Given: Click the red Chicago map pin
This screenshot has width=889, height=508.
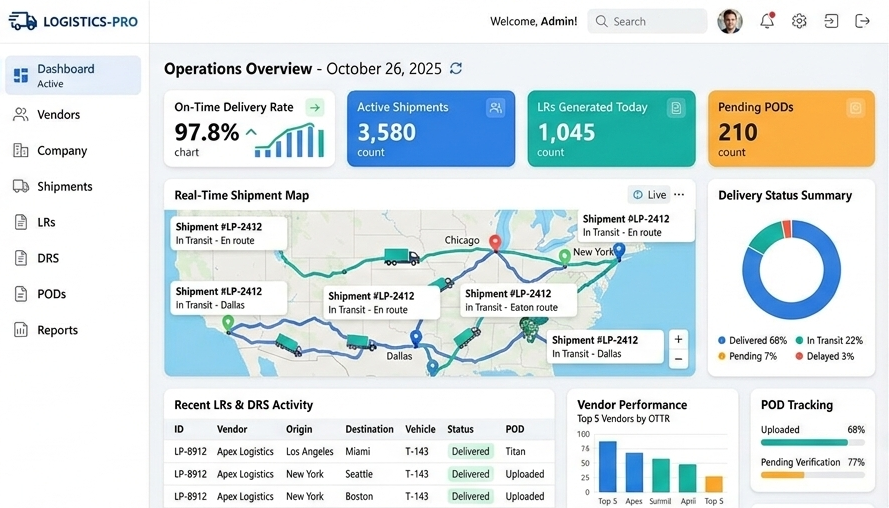Looking at the screenshot, I should coord(494,242).
